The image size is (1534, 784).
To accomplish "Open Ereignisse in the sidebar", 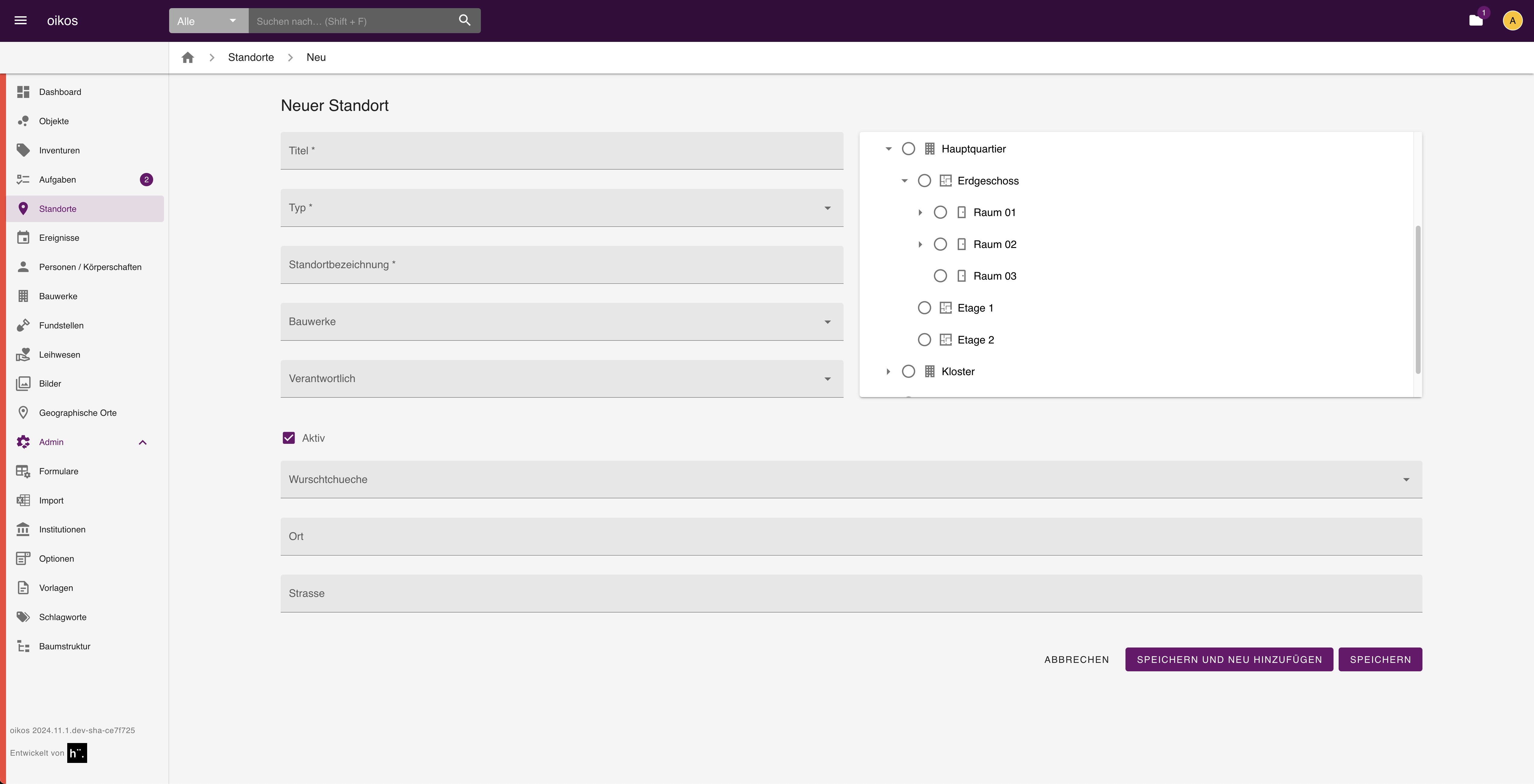I will tap(84, 237).
